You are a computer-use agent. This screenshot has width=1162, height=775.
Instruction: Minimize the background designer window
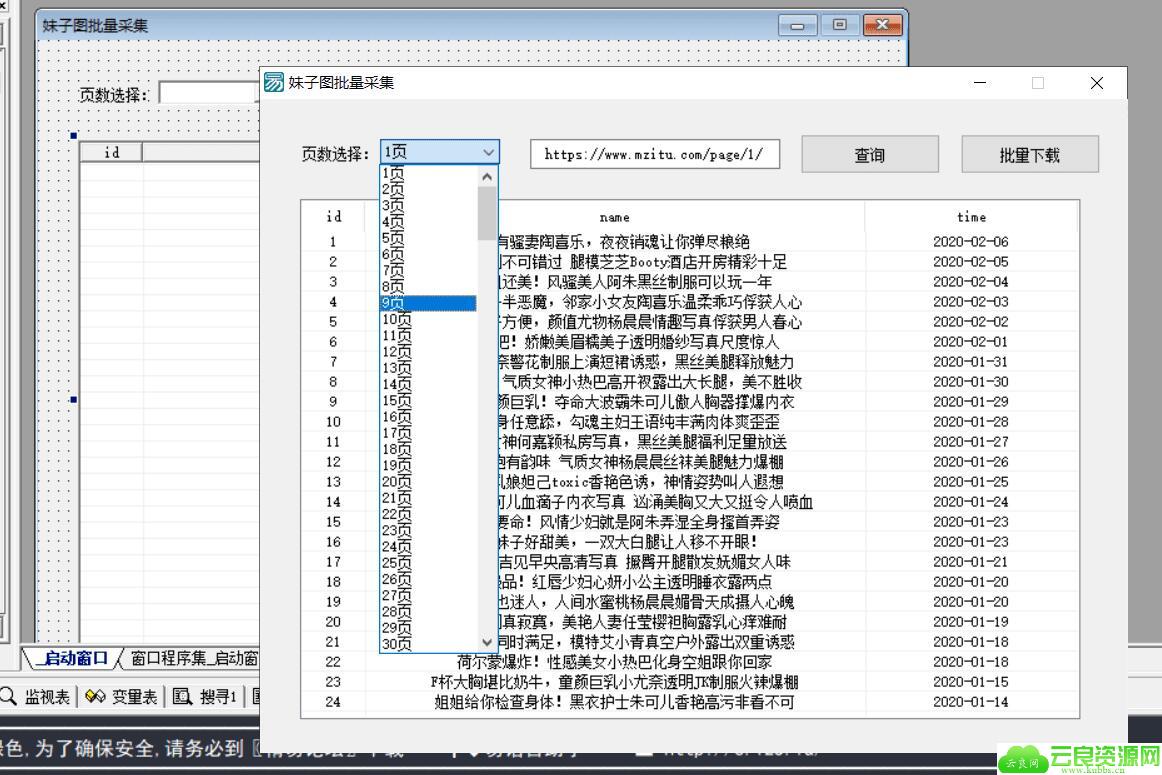[x=797, y=24]
